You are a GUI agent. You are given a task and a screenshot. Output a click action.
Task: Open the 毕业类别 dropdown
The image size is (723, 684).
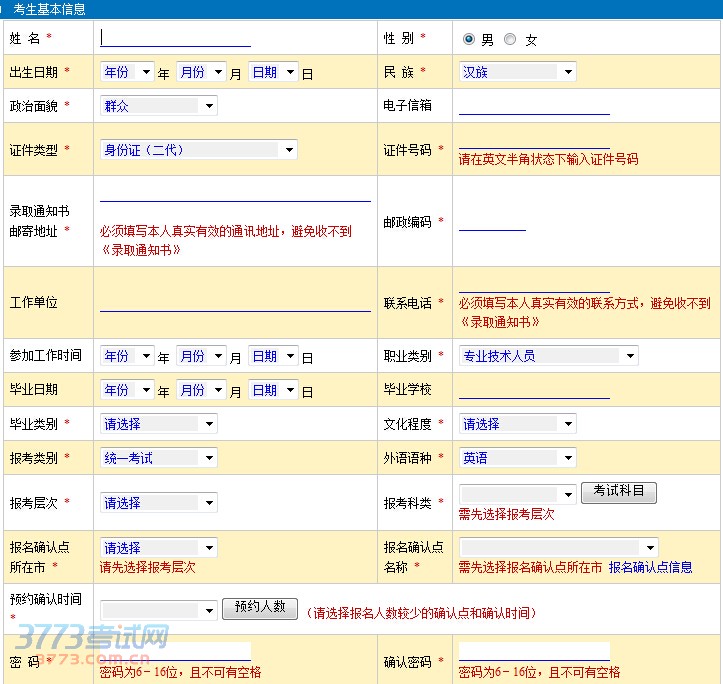click(x=158, y=424)
